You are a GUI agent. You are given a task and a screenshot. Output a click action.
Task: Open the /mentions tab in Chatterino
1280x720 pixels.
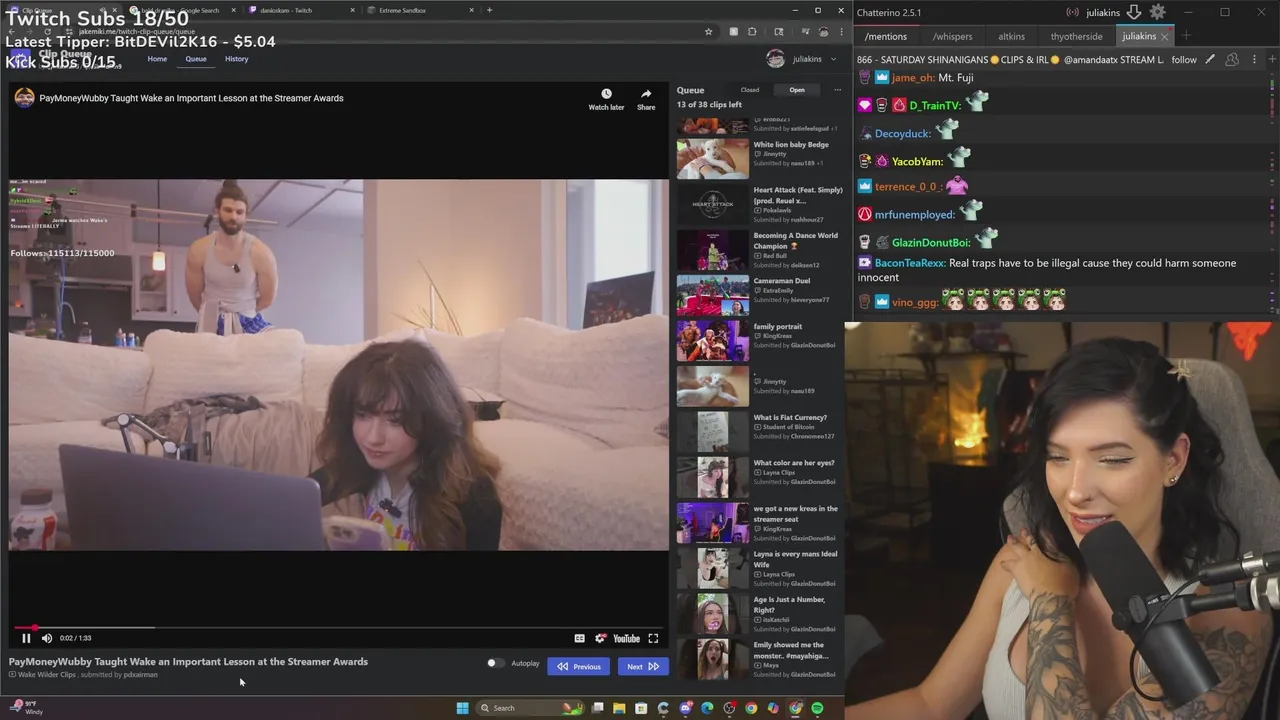point(885,36)
